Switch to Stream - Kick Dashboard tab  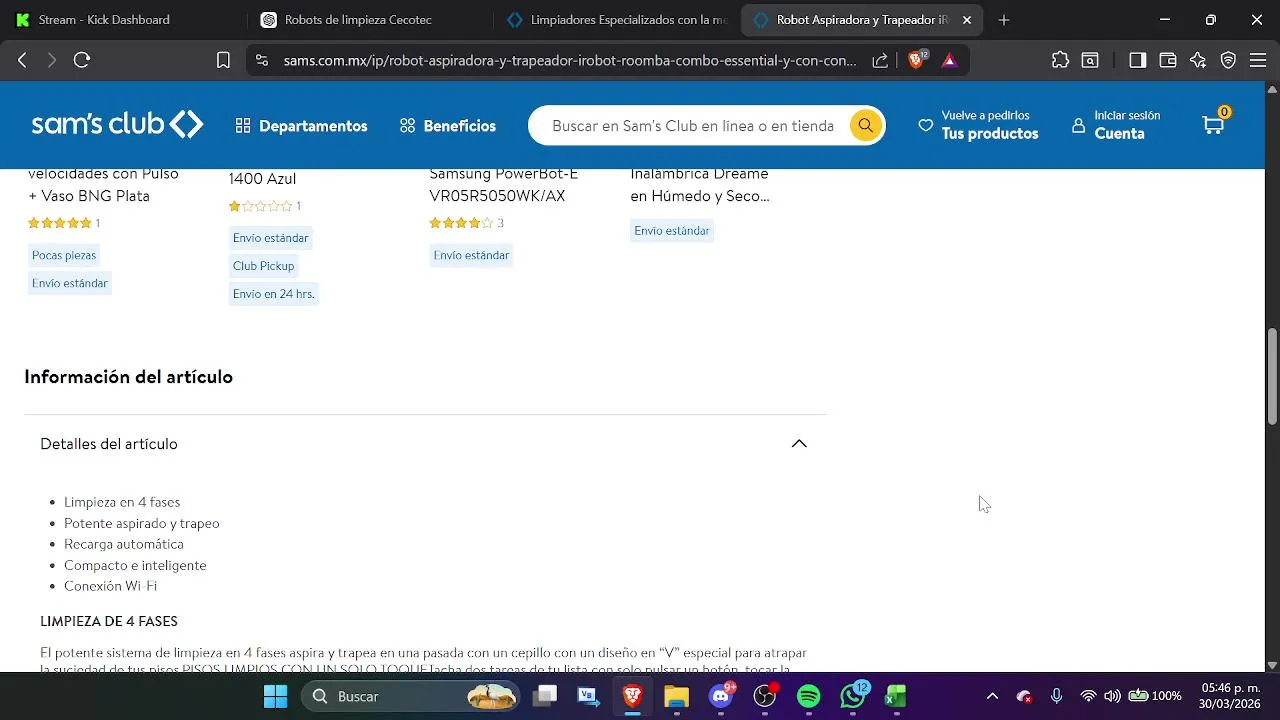click(120, 20)
